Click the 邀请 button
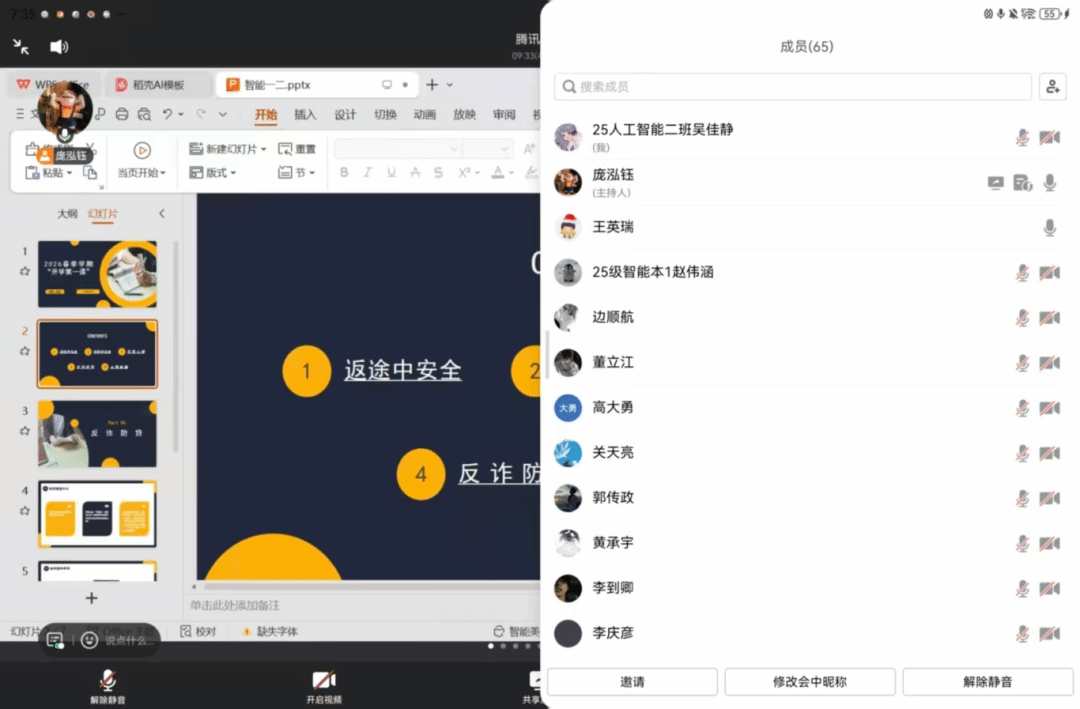 pyautogui.click(x=632, y=682)
